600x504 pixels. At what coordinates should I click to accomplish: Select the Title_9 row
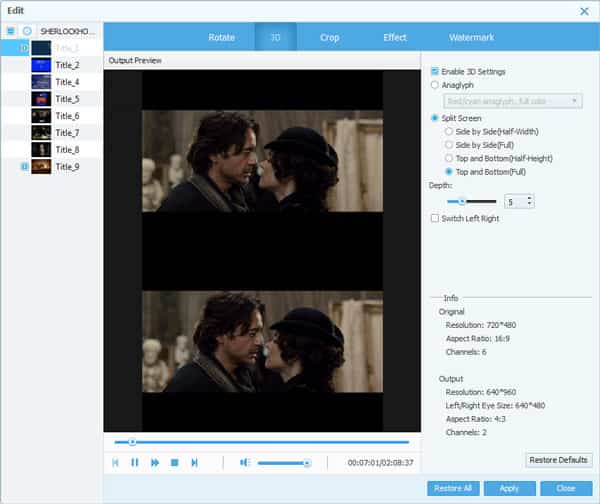52,166
